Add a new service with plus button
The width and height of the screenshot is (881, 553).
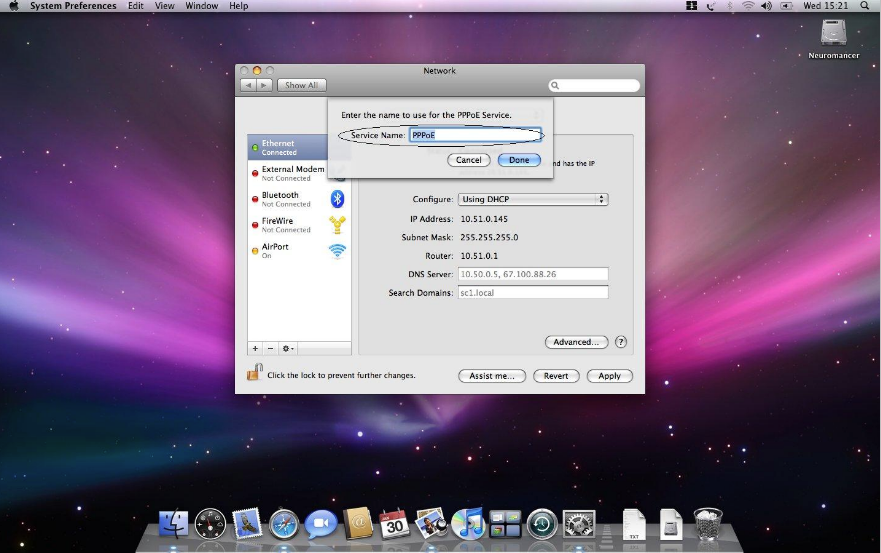255,348
